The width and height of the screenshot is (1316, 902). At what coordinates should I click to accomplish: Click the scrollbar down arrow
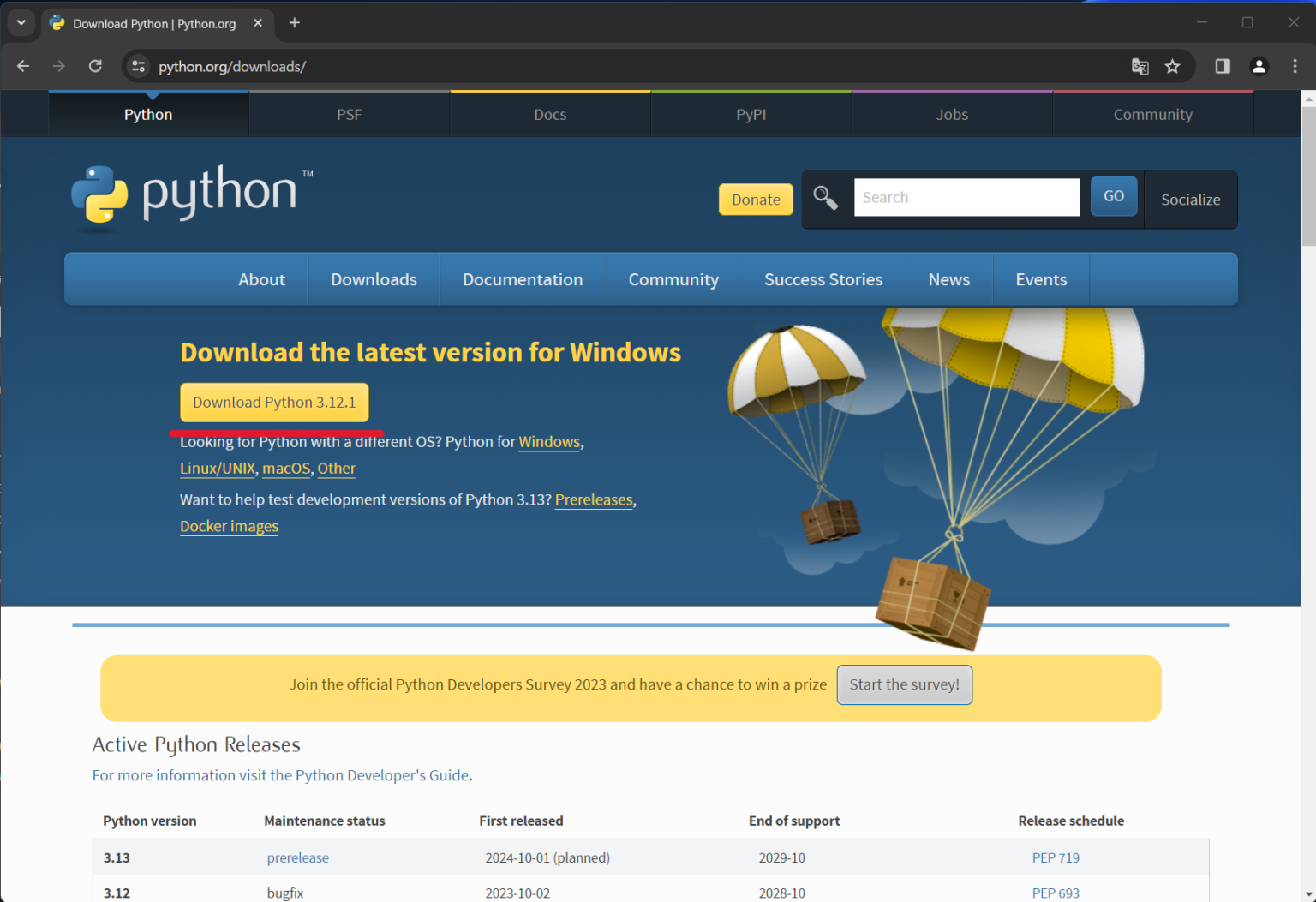click(x=1308, y=894)
